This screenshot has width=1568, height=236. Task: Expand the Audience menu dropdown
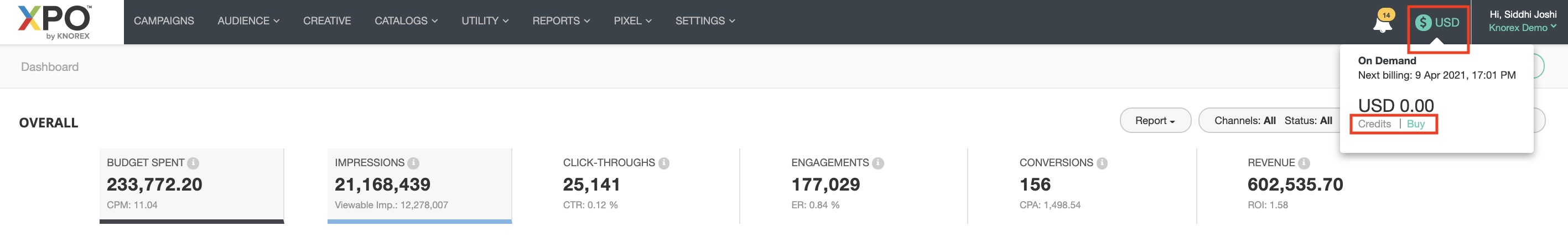tap(248, 20)
